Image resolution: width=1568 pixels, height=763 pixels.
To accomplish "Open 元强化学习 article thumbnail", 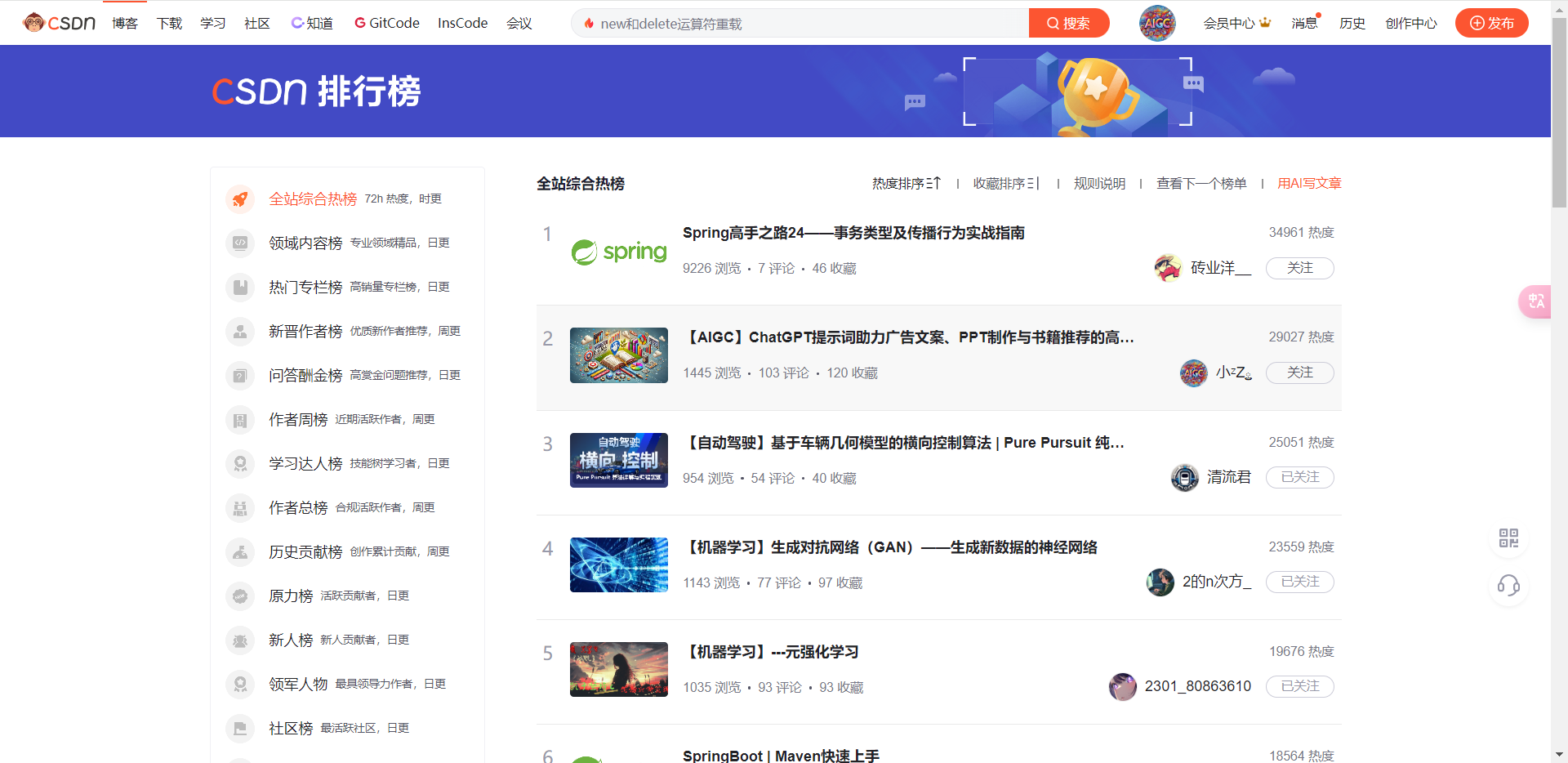I will (619, 669).
